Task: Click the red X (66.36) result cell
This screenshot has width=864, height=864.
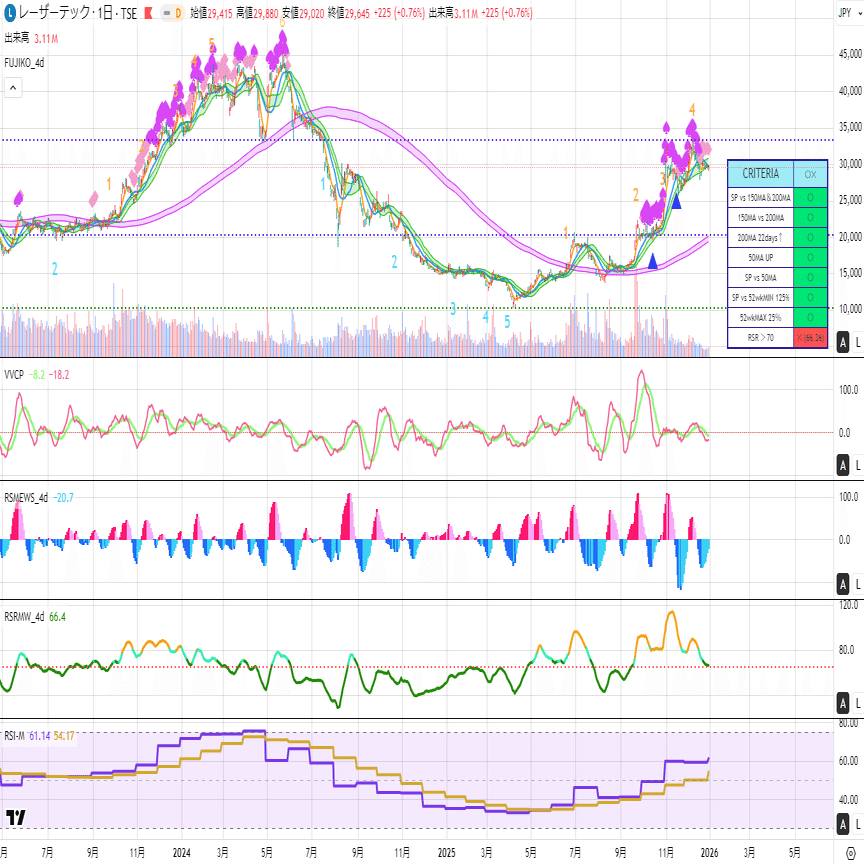Action: point(810,337)
